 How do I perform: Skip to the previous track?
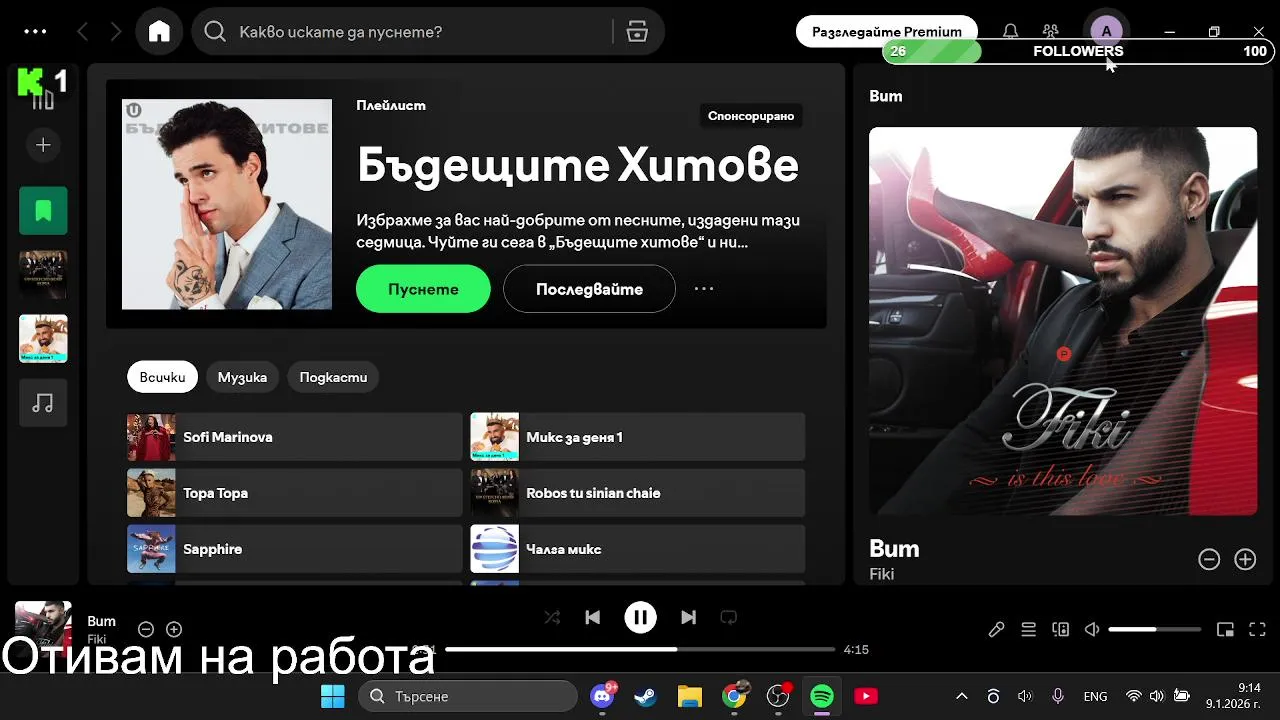click(x=592, y=618)
